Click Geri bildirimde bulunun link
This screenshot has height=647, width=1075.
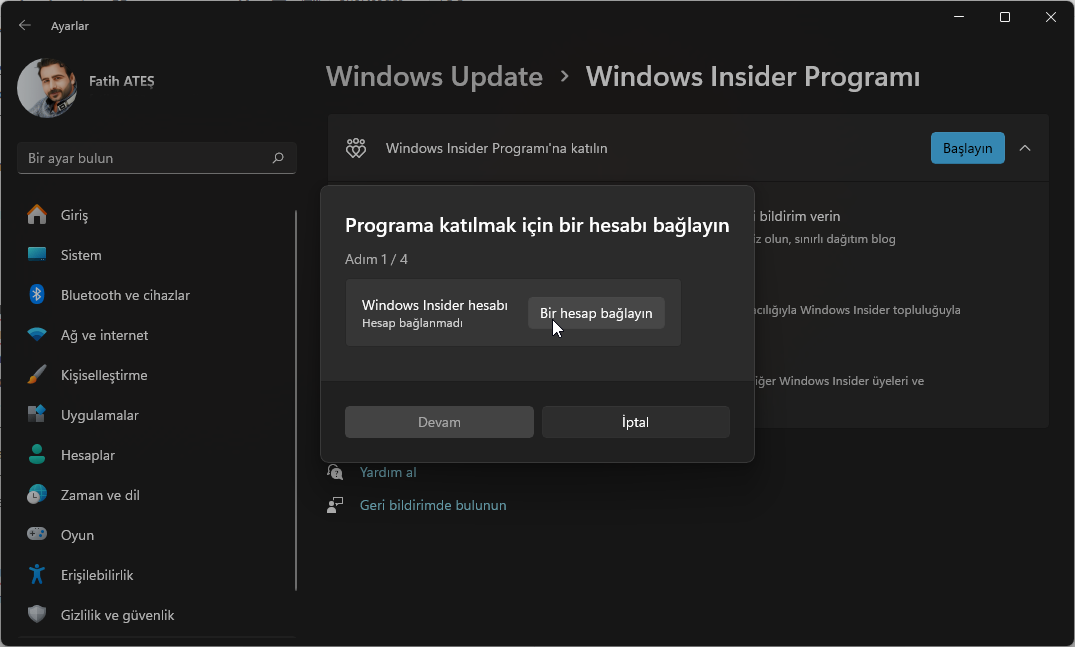tap(433, 505)
